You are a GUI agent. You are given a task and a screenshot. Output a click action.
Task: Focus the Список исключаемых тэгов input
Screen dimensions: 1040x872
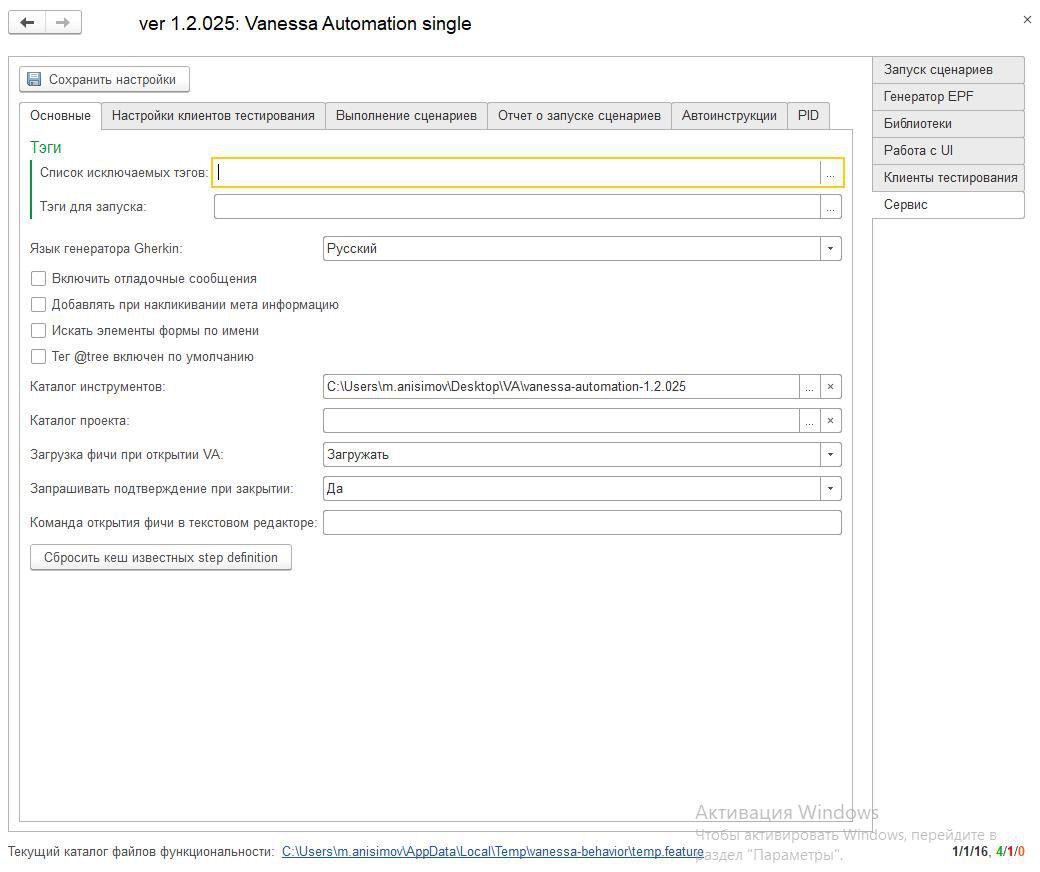[x=517, y=173]
